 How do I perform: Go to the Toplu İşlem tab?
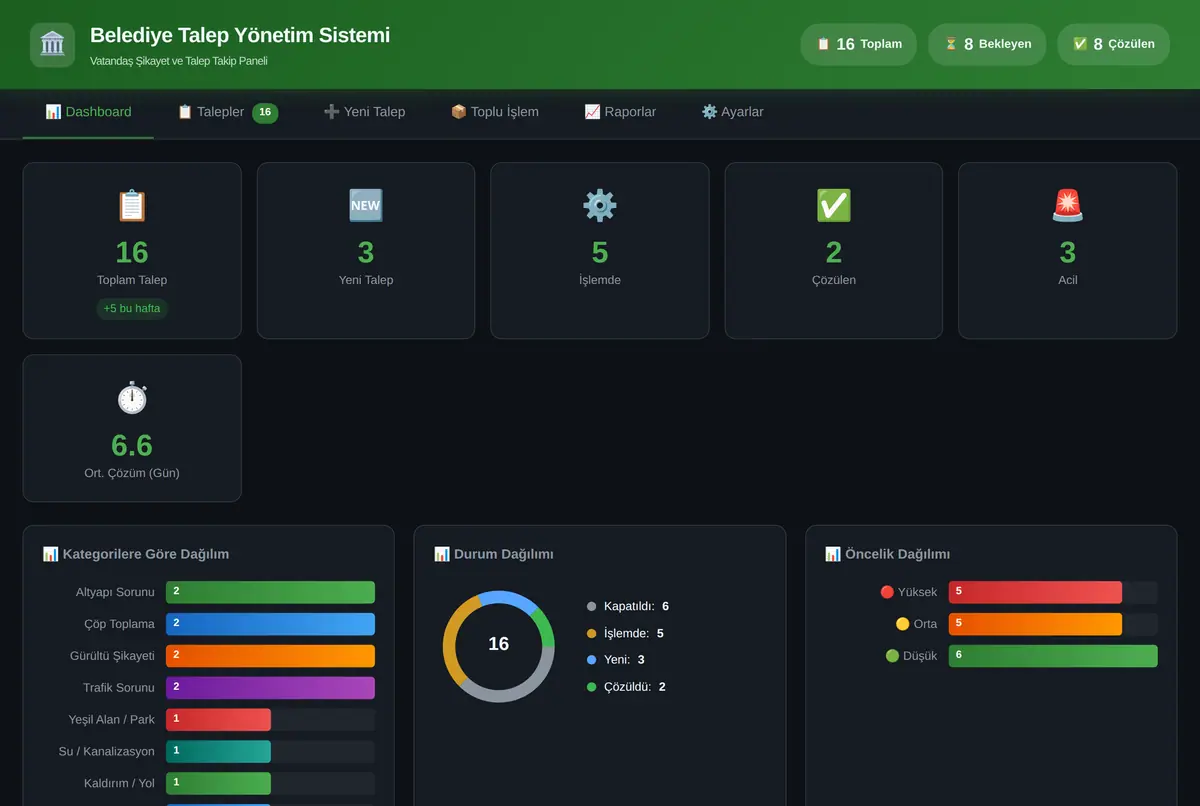click(x=495, y=112)
